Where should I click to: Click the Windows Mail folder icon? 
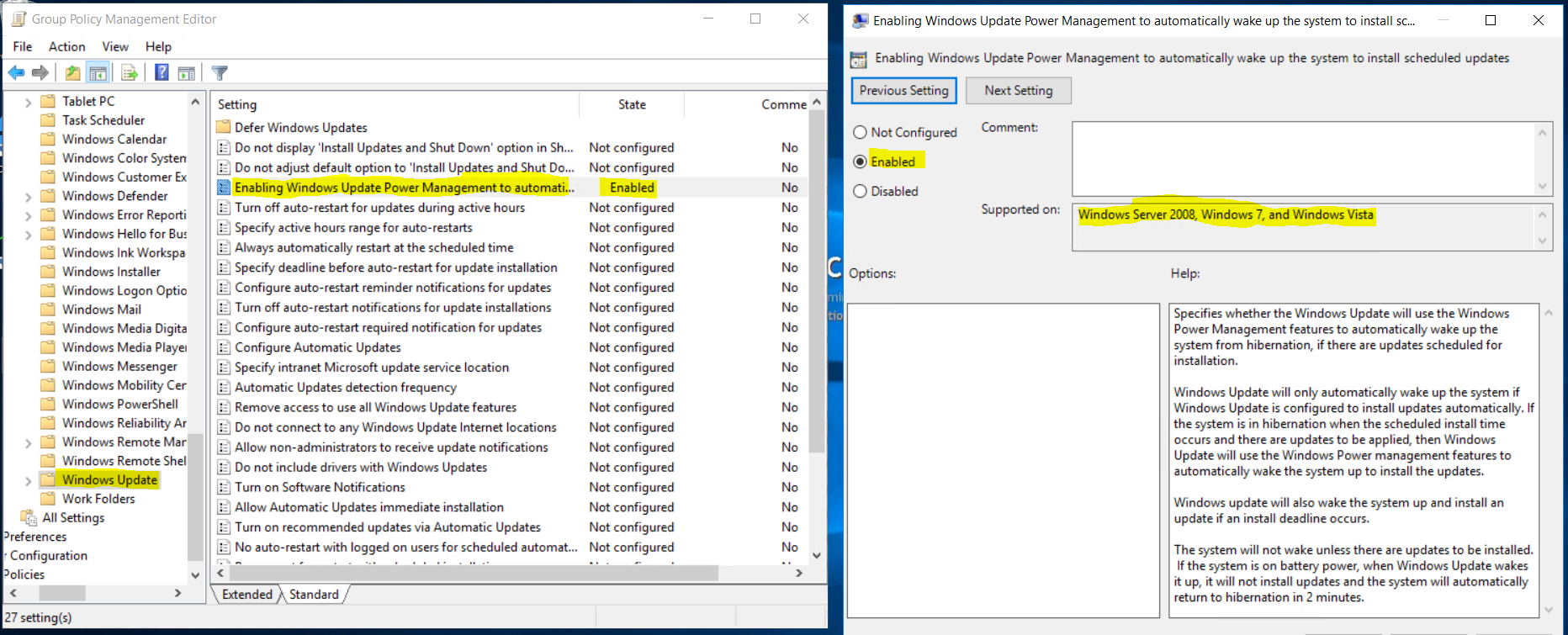pos(48,310)
